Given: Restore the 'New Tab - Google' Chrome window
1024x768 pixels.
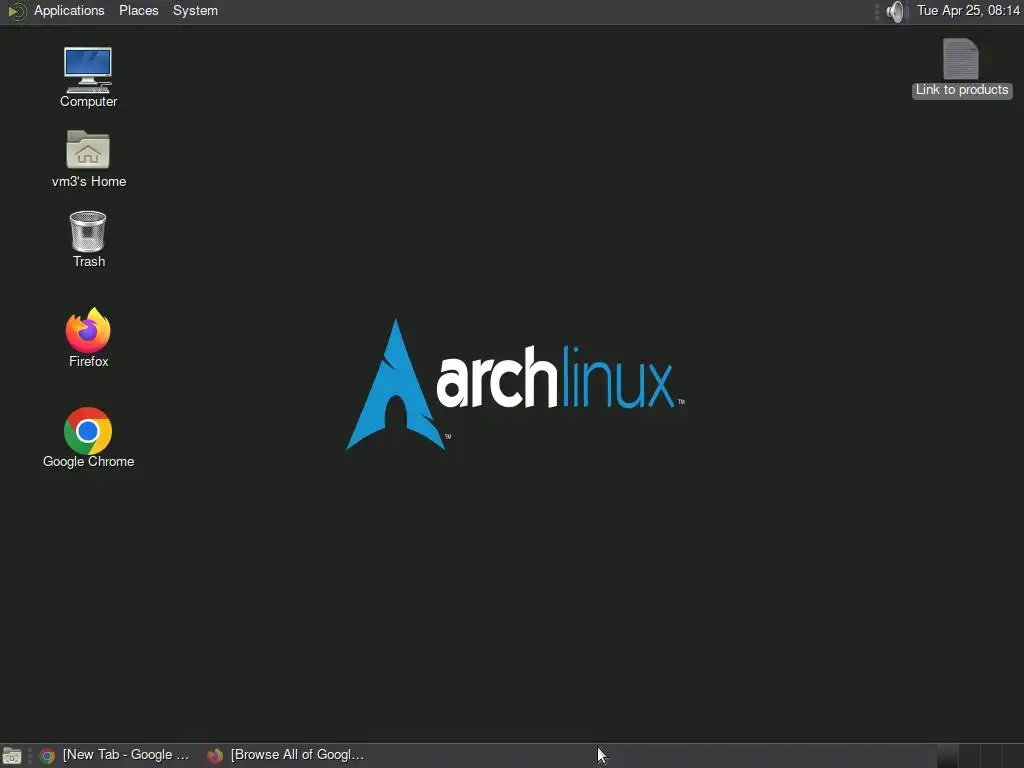Looking at the screenshot, I should [x=115, y=755].
